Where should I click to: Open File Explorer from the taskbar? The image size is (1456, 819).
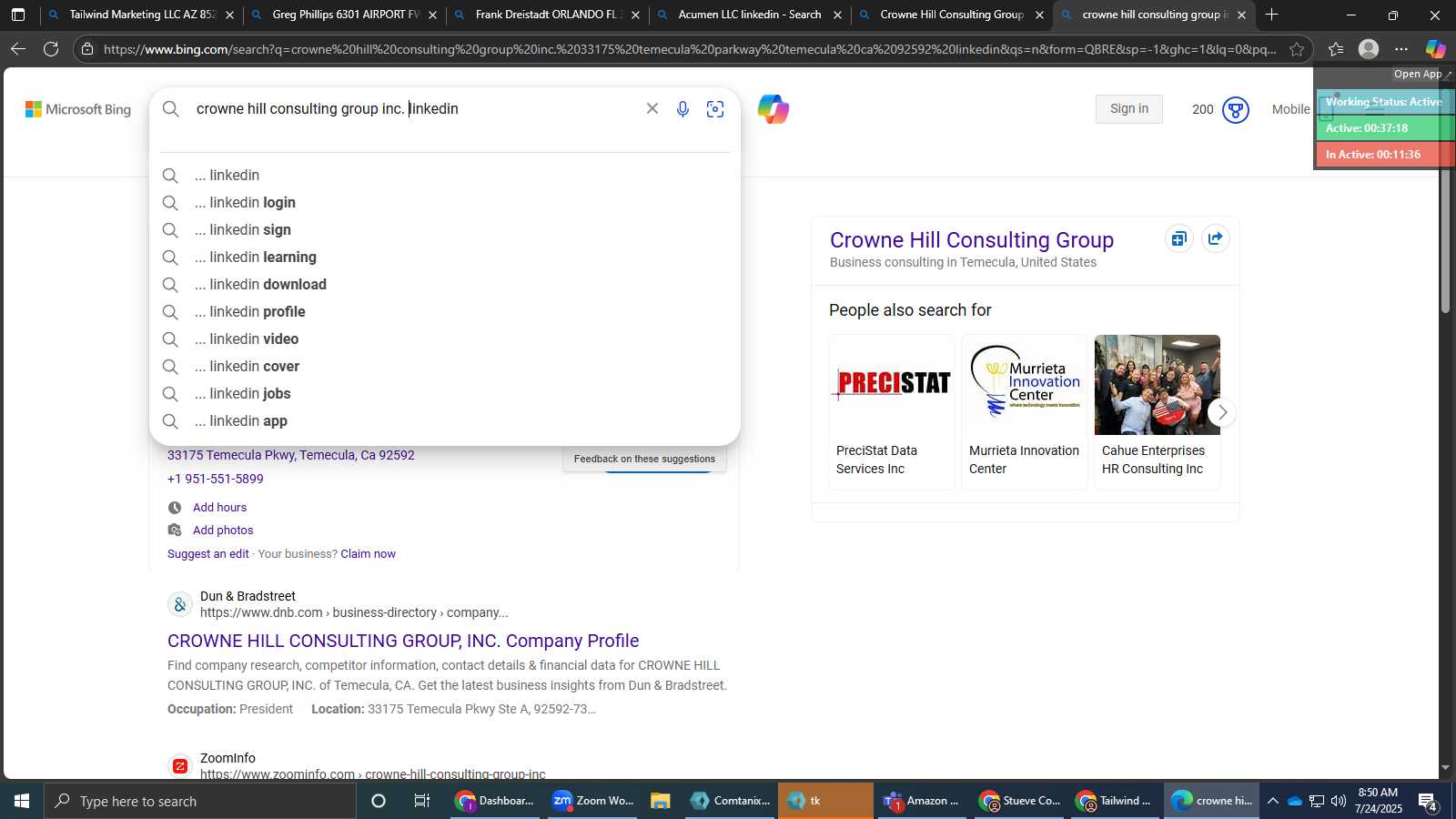point(661,801)
